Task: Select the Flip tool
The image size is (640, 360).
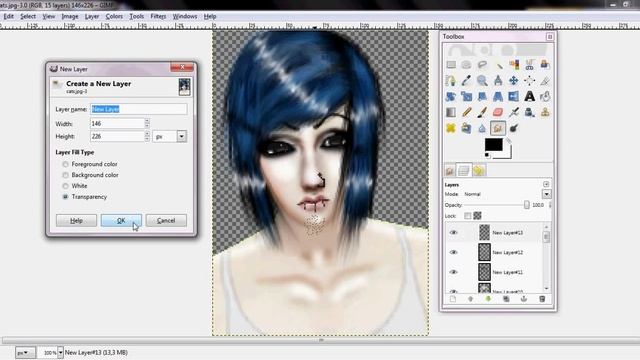Action: (x=513, y=96)
